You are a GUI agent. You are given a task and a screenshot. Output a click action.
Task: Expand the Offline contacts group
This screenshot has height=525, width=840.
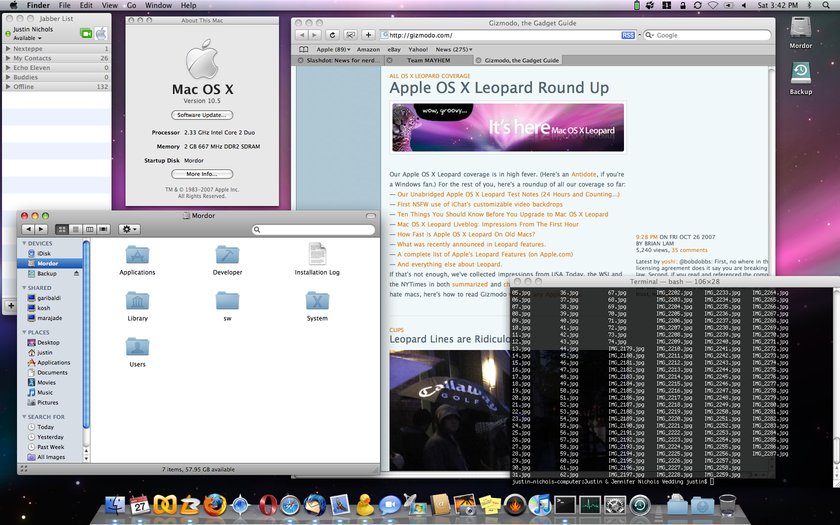56,87
